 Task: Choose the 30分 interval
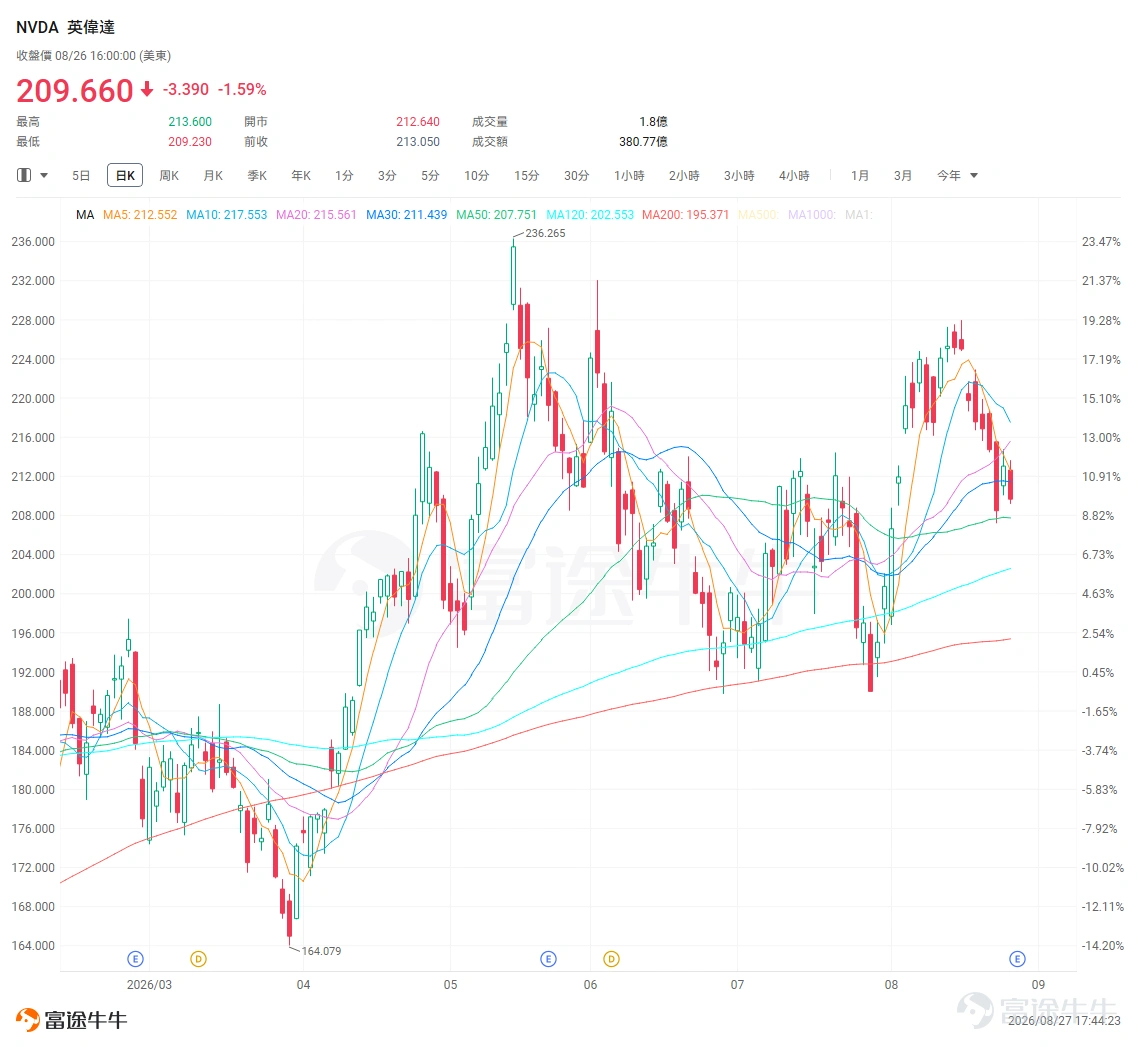point(577,175)
